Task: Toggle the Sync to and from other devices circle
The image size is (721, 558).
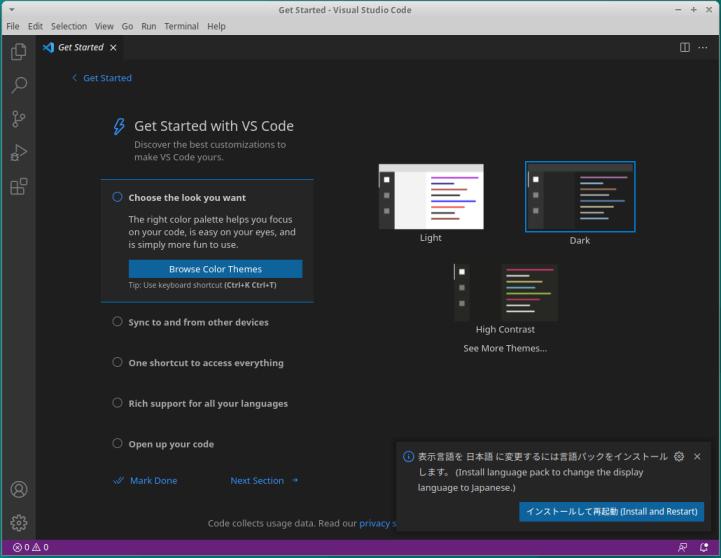Action: 117,322
